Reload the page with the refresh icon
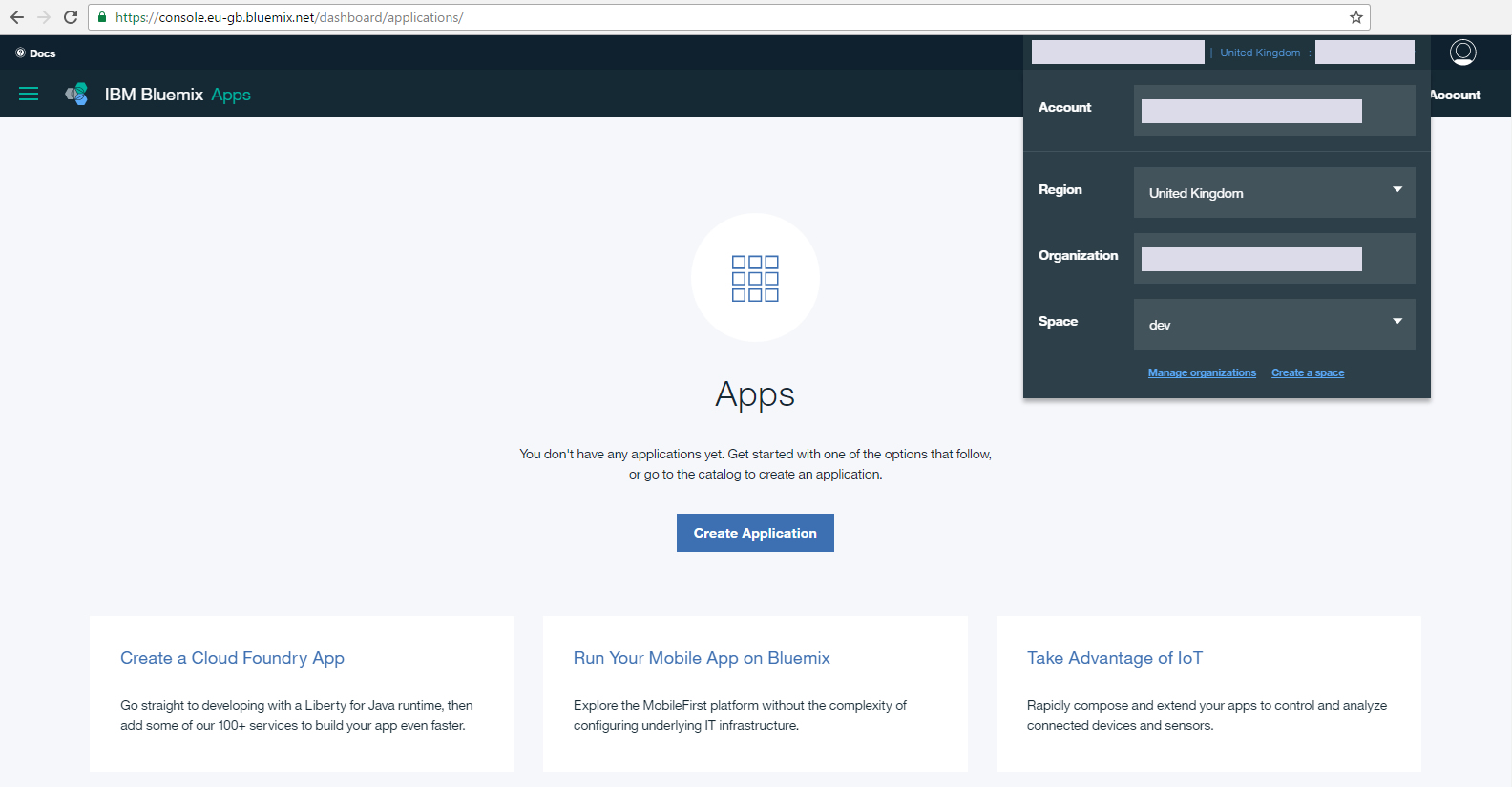Viewport: 1512px width, 787px height. pos(71,17)
